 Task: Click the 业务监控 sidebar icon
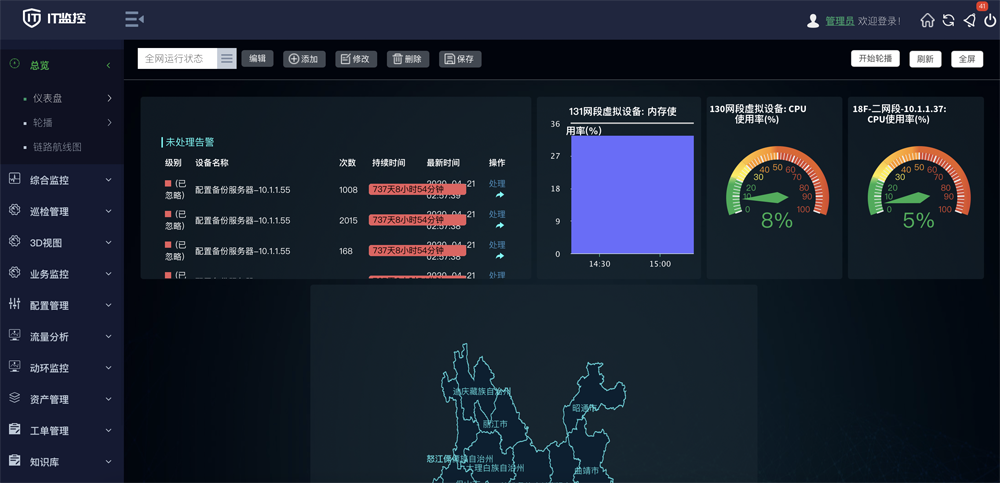[15, 272]
